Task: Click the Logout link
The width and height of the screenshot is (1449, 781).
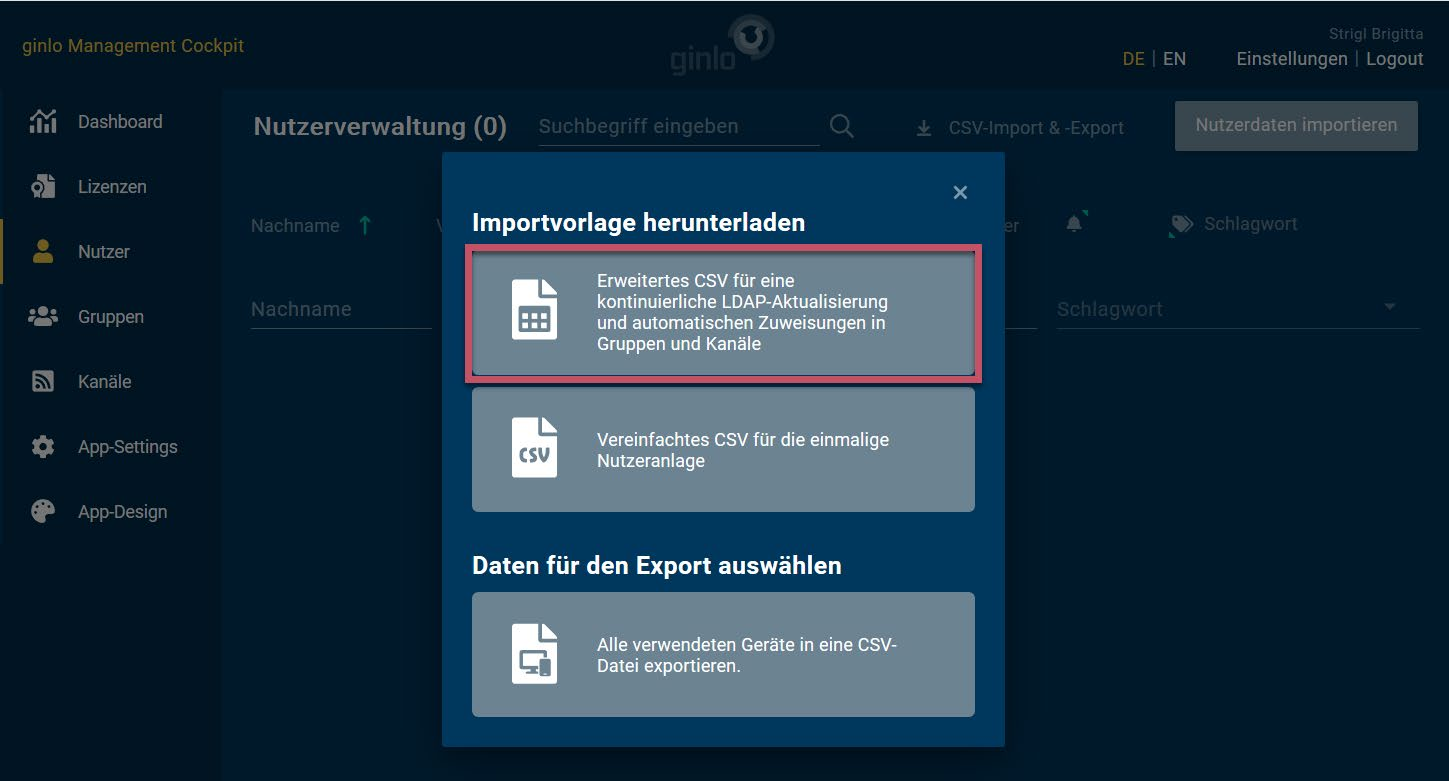Action: point(1394,59)
